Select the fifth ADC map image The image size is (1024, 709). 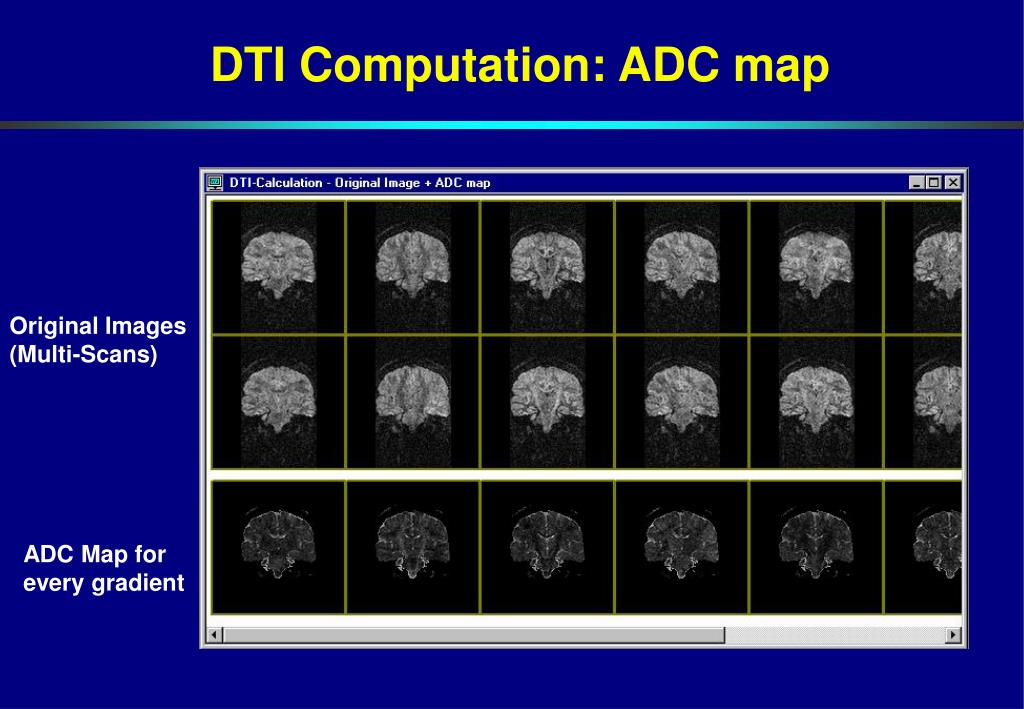pyautogui.click(x=817, y=547)
